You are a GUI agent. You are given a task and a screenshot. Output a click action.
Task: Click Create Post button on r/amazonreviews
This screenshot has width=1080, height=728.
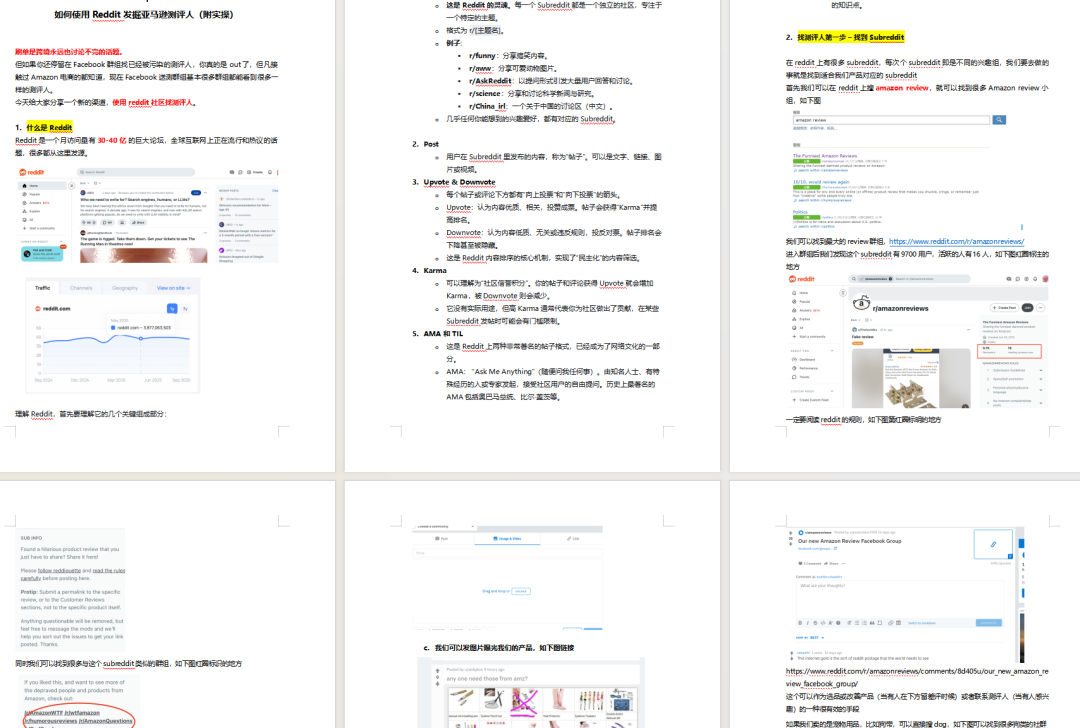coord(1003,308)
